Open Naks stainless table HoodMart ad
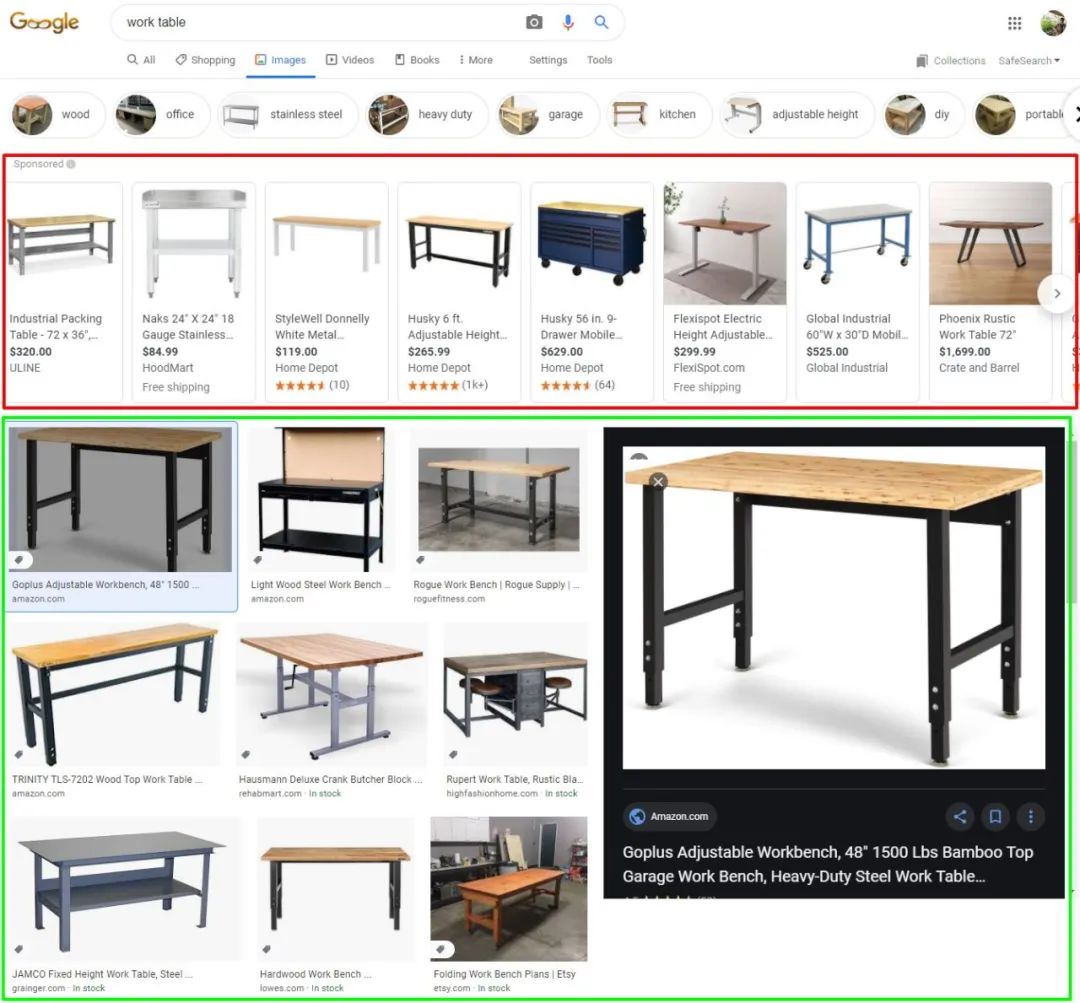This screenshot has height=1003, width=1080. pos(194,291)
